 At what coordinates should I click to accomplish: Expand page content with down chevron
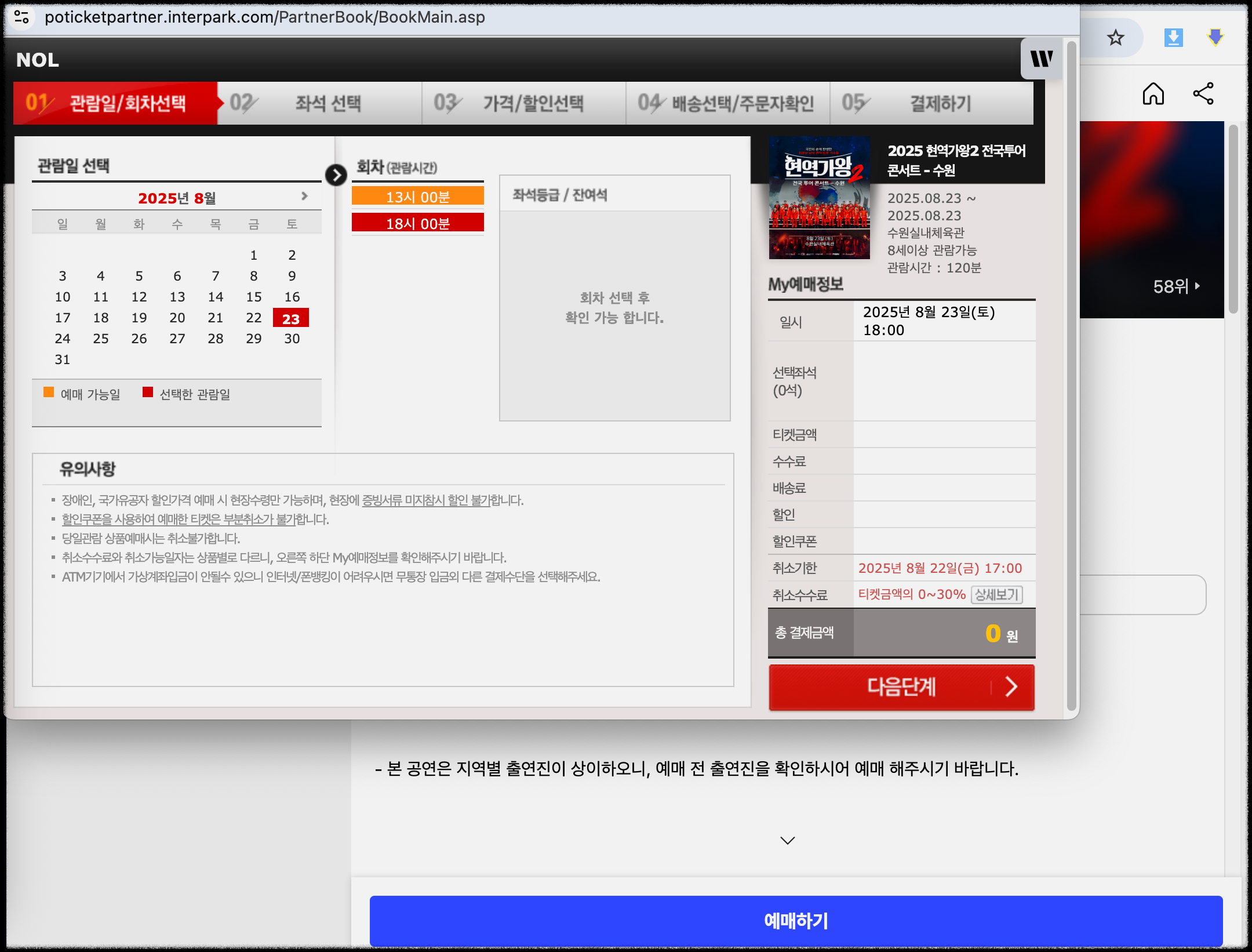click(x=787, y=840)
